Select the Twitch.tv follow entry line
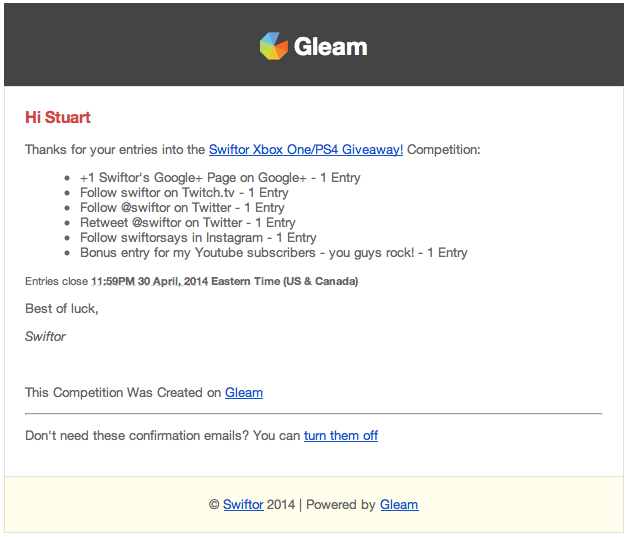The height and width of the screenshot is (537, 629). tap(184, 193)
